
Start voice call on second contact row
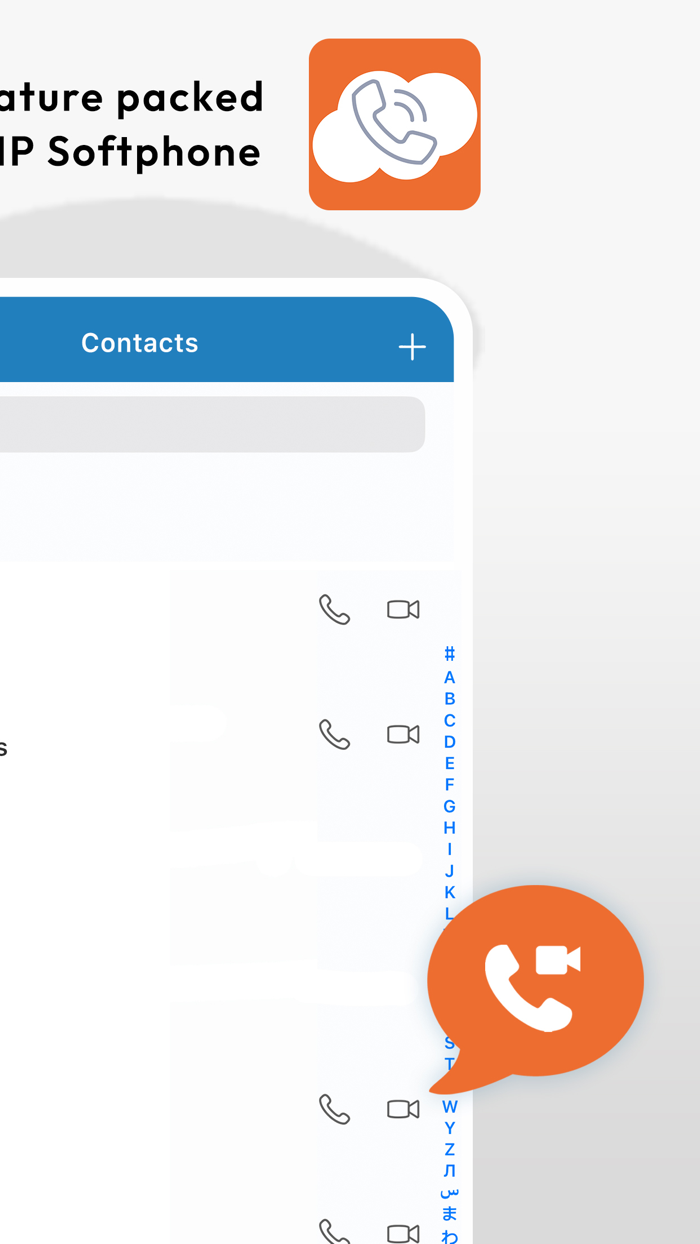pyautogui.click(x=334, y=734)
